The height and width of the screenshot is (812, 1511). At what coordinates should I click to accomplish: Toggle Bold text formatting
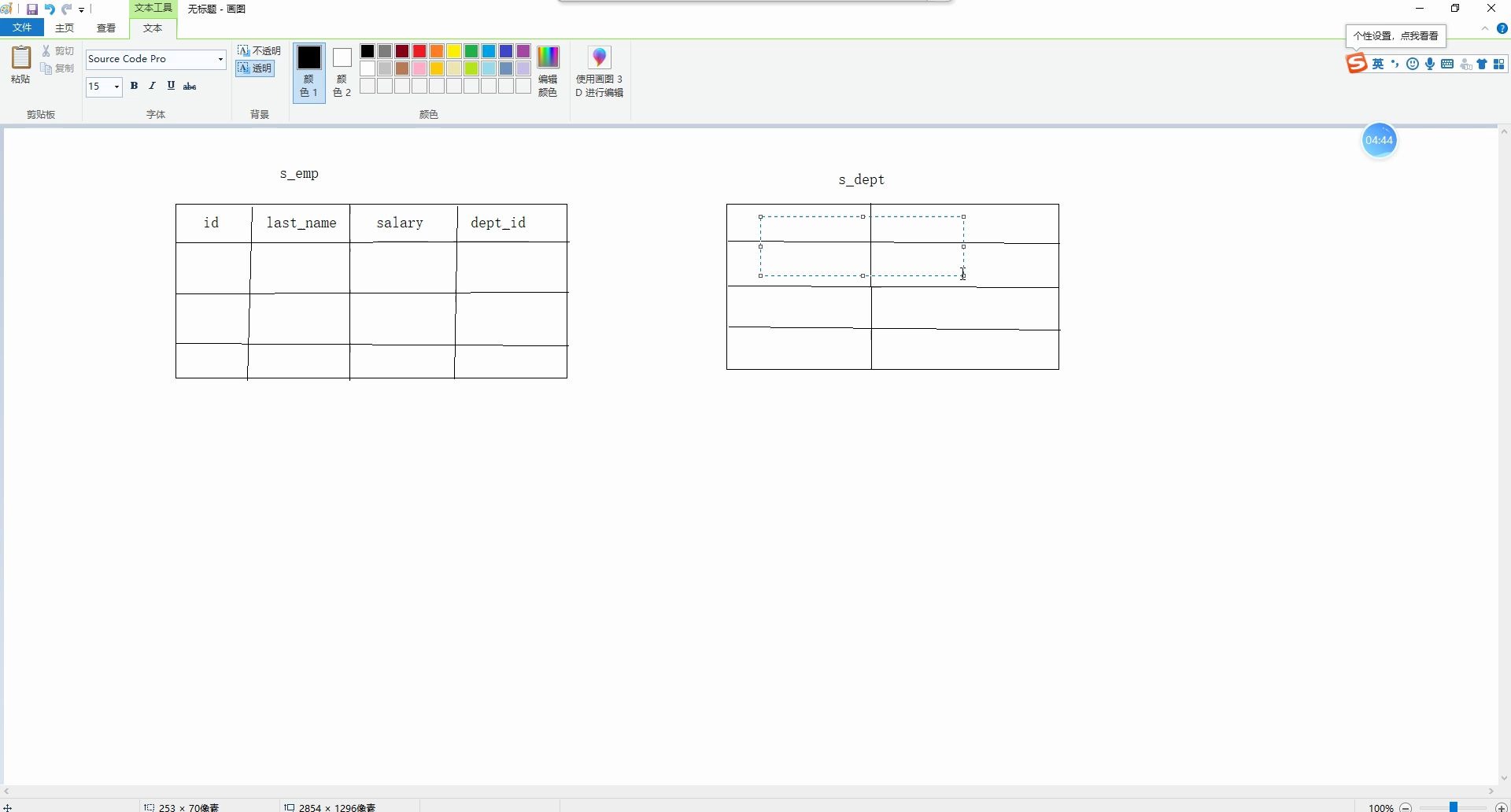tap(134, 86)
